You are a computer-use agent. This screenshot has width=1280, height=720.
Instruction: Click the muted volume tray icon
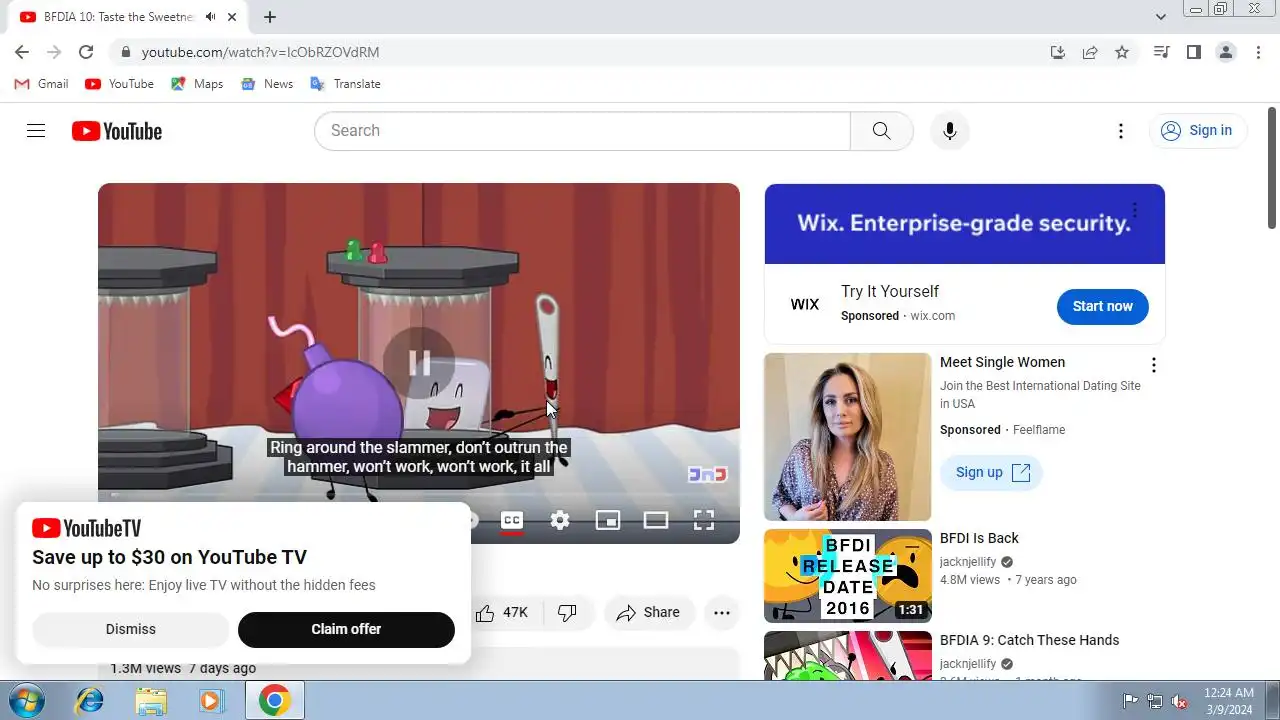pyautogui.click(x=1180, y=701)
